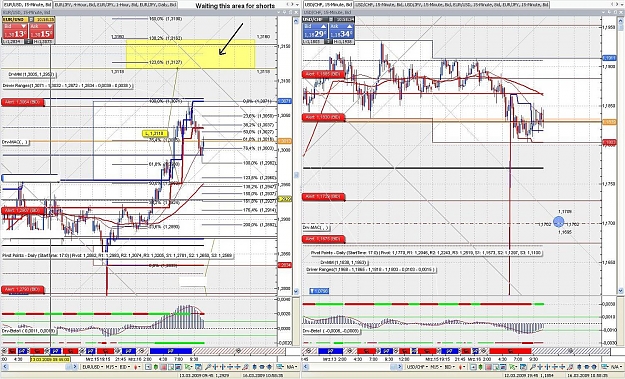The height and width of the screenshot is (379, 625).
Task: Click the magnifier zoom icon in right chart toolbar
Action: pos(533,367)
